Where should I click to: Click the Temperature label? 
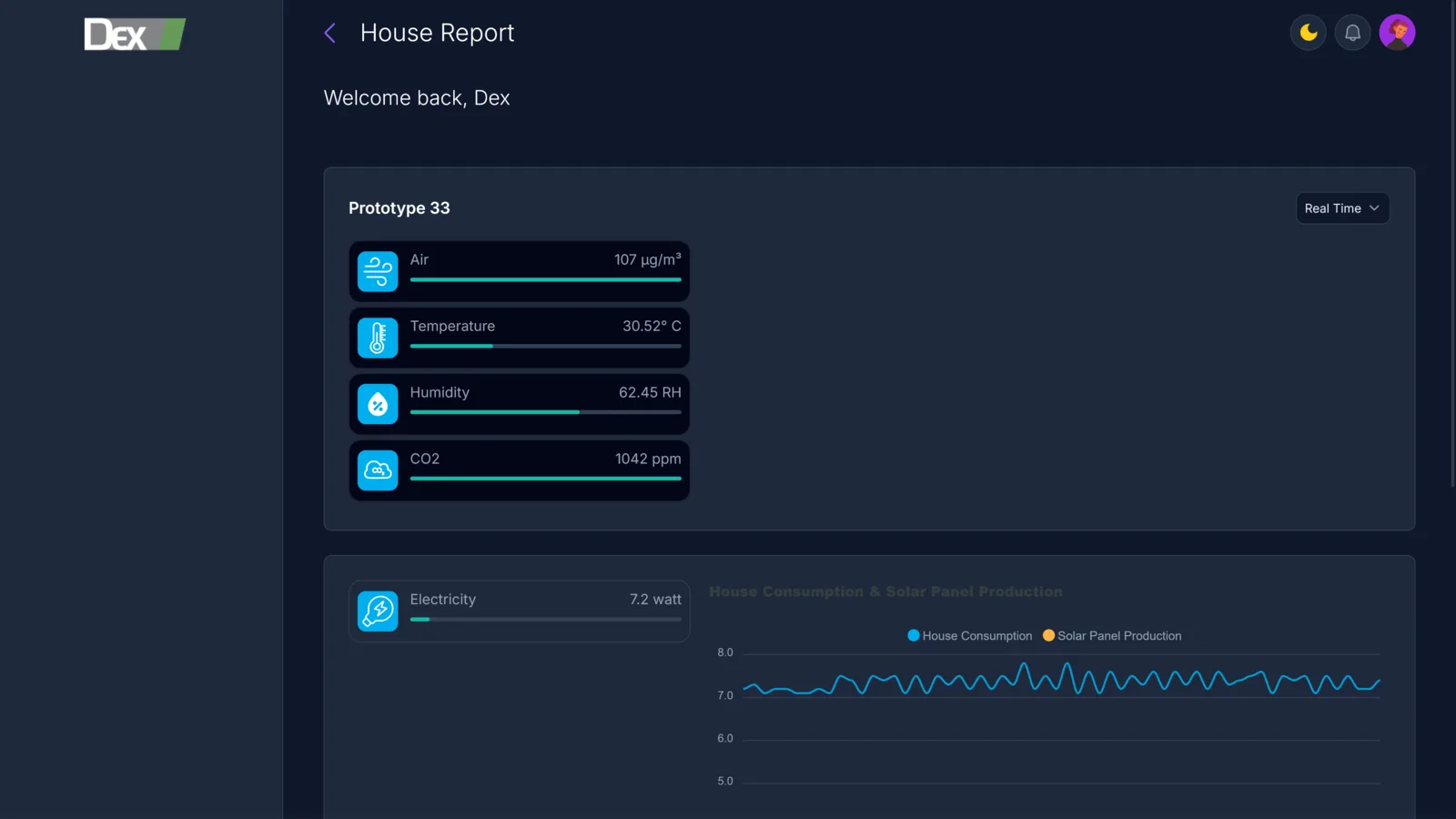(452, 326)
